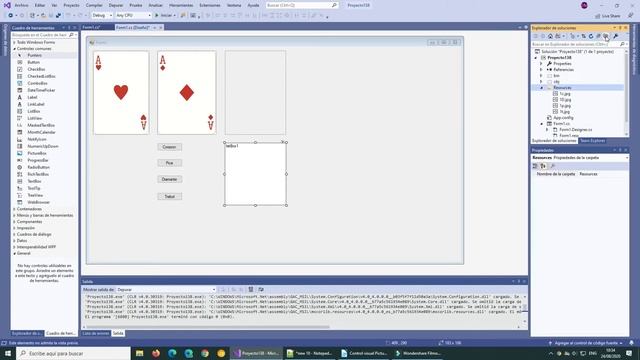Expand the Properties node in Solution Explorer
The image size is (640, 360).
coord(541,64)
